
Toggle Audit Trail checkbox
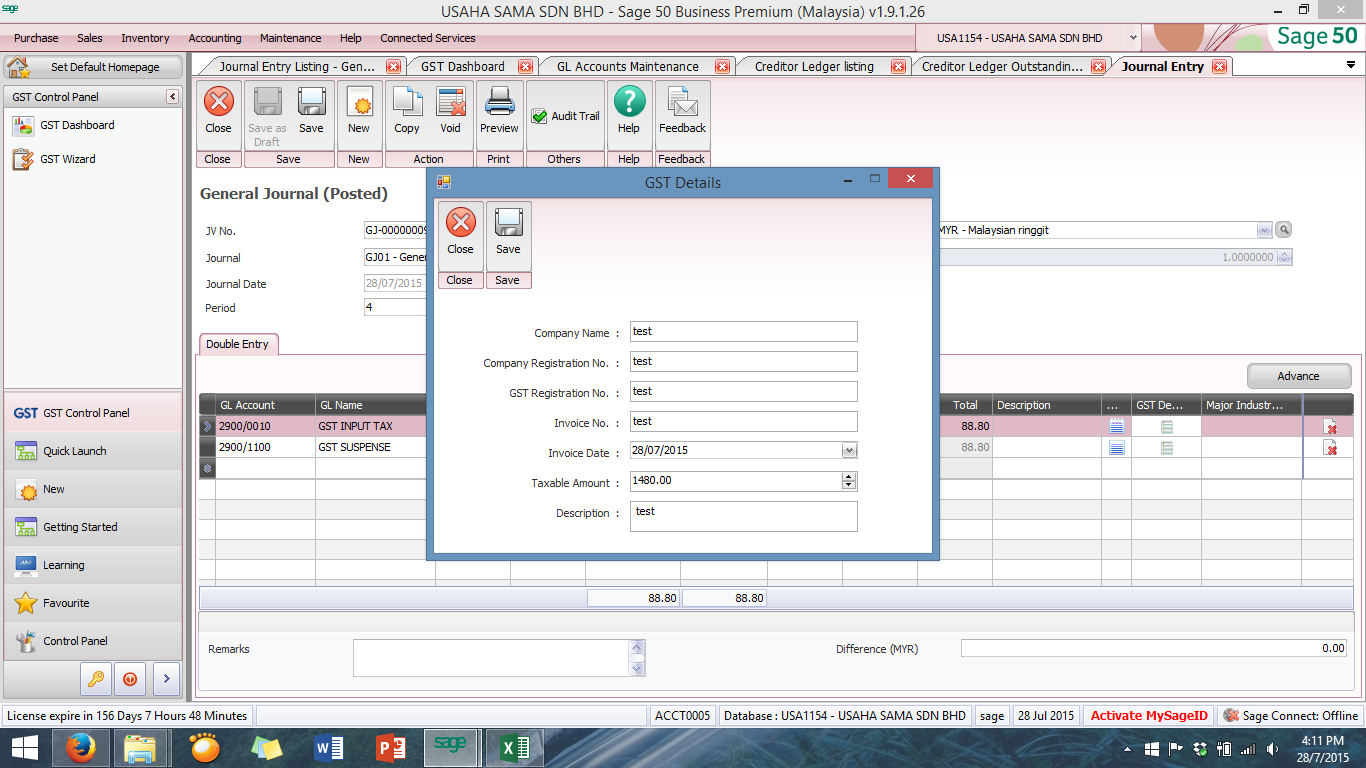coord(539,116)
